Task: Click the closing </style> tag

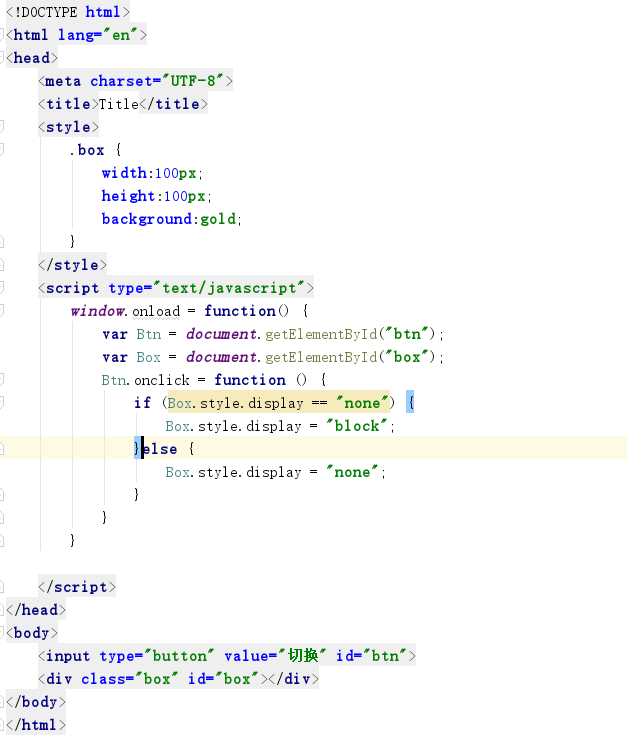Action: tap(72, 265)
